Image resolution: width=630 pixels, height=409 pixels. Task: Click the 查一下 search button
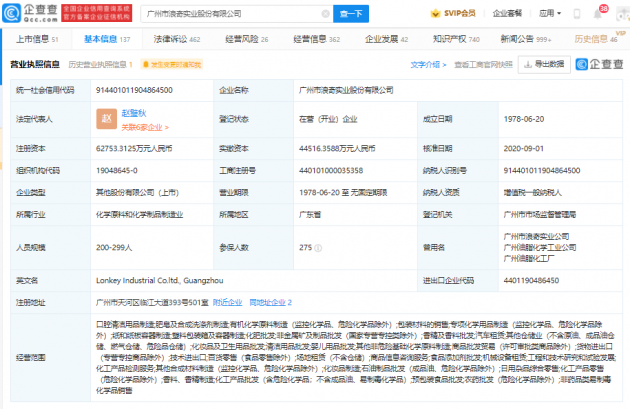[351, 14]
